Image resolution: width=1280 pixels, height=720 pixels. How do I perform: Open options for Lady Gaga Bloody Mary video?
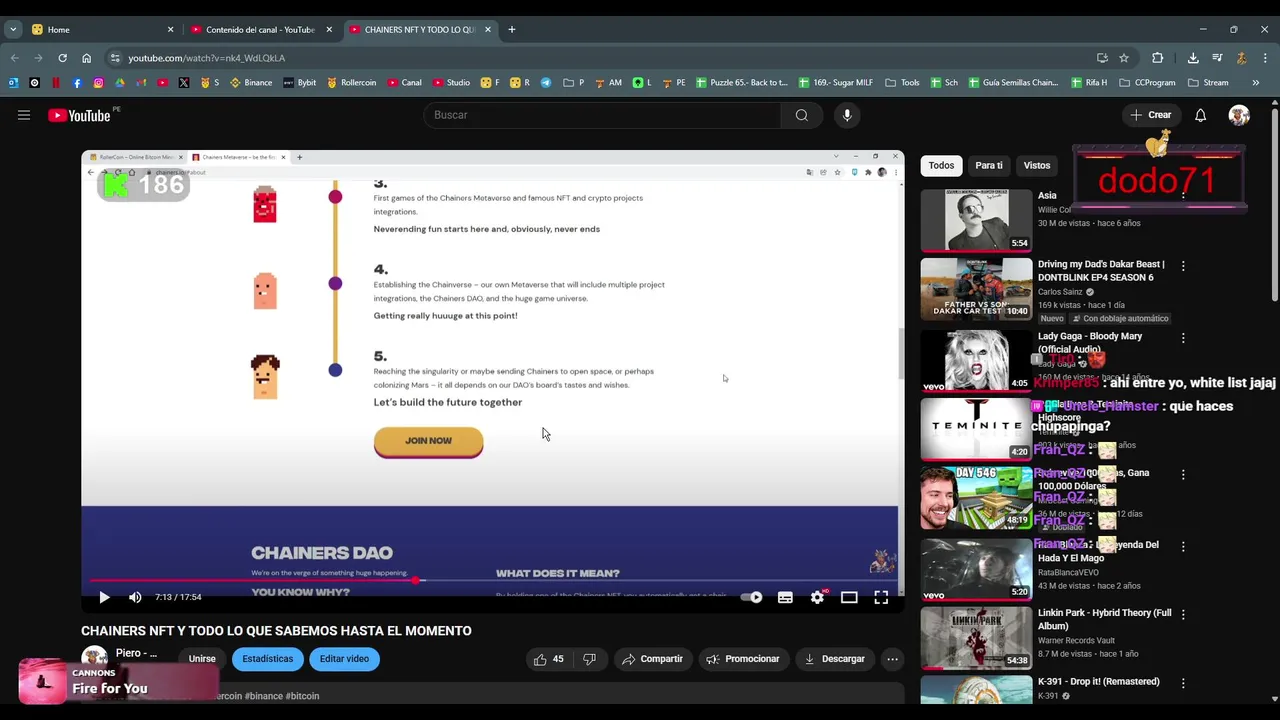[1183, 338]
